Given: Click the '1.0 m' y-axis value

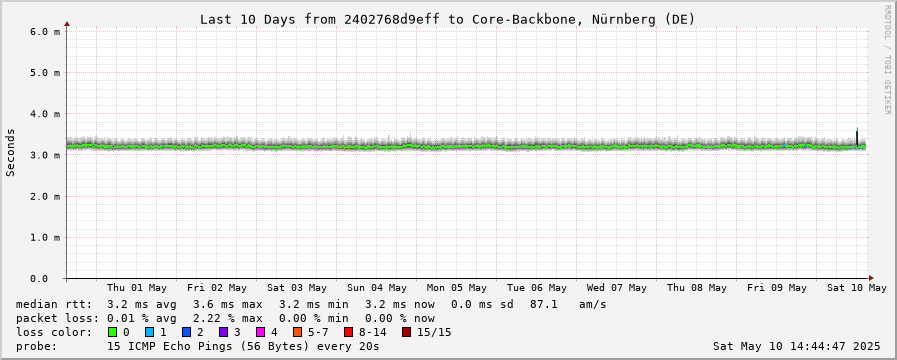Looking at the screenshot, I should click(44, 238).
